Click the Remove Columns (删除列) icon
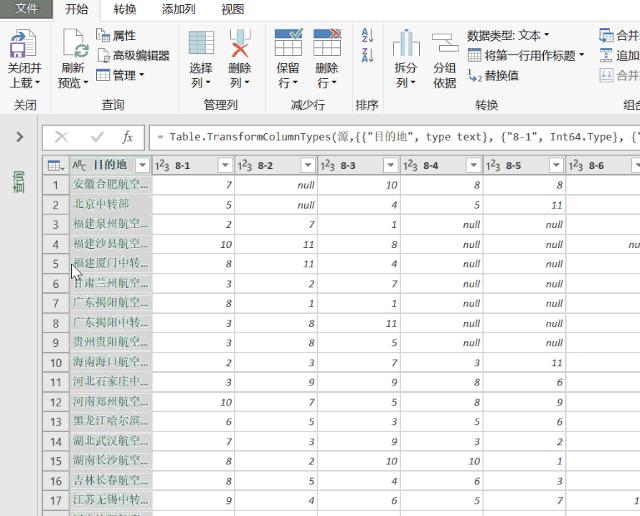Screen dimensions: 640x516 click(240, 43)
